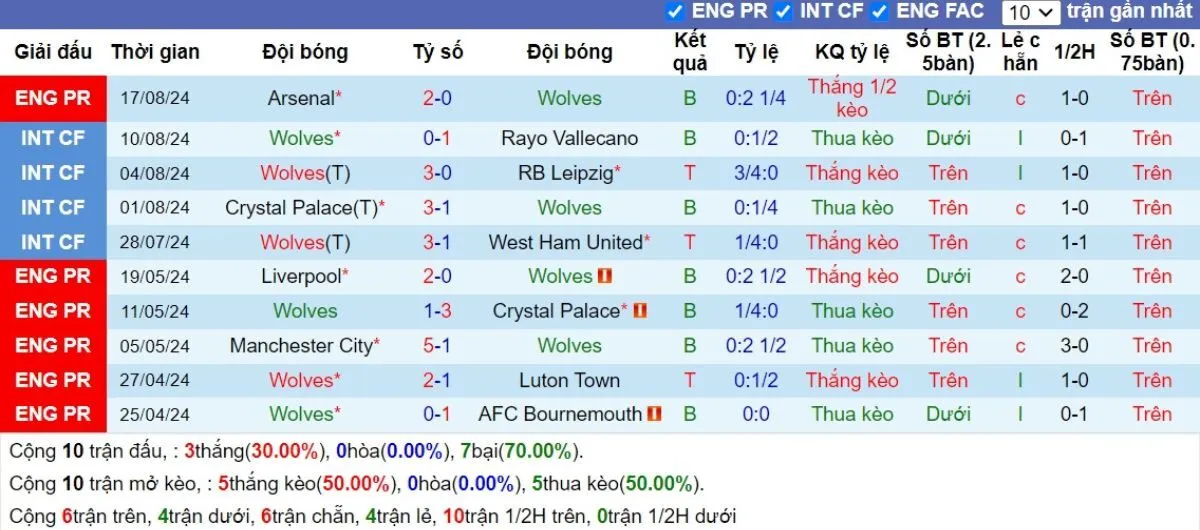Click the Kết quả column header
This screenshot has width=1200, height=530.
[690, 52]
